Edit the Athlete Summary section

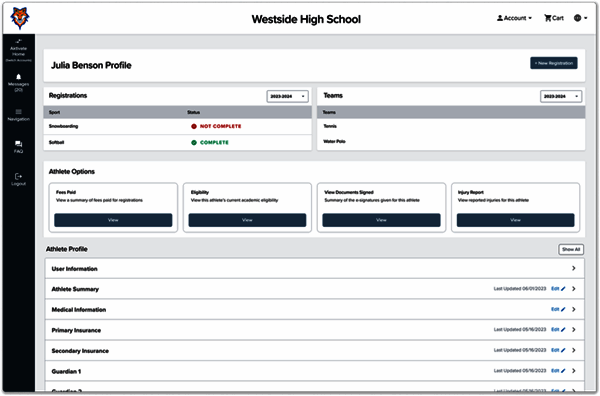click(558, 289)
